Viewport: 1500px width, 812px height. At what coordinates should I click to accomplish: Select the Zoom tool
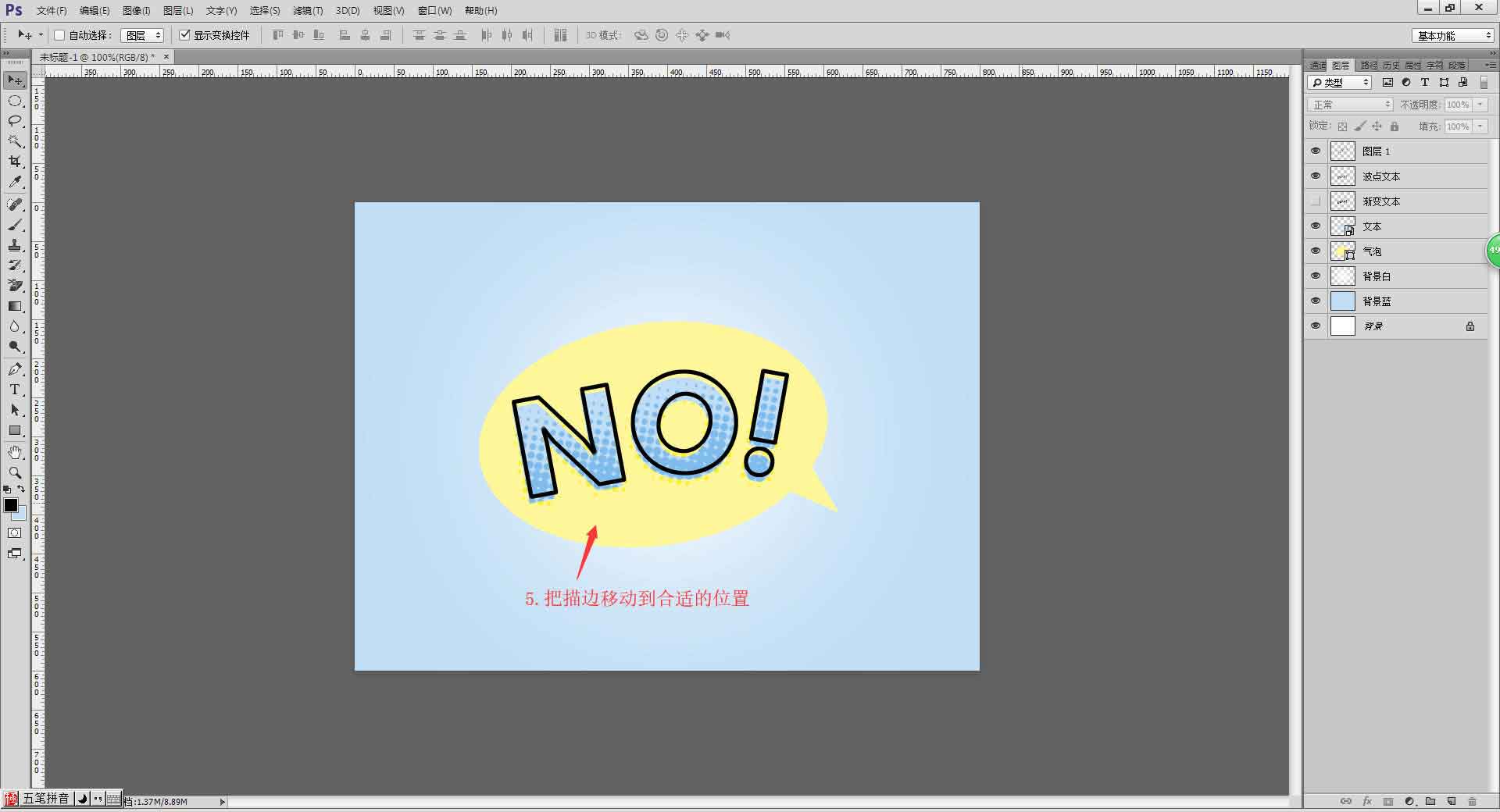click(15, 473)
